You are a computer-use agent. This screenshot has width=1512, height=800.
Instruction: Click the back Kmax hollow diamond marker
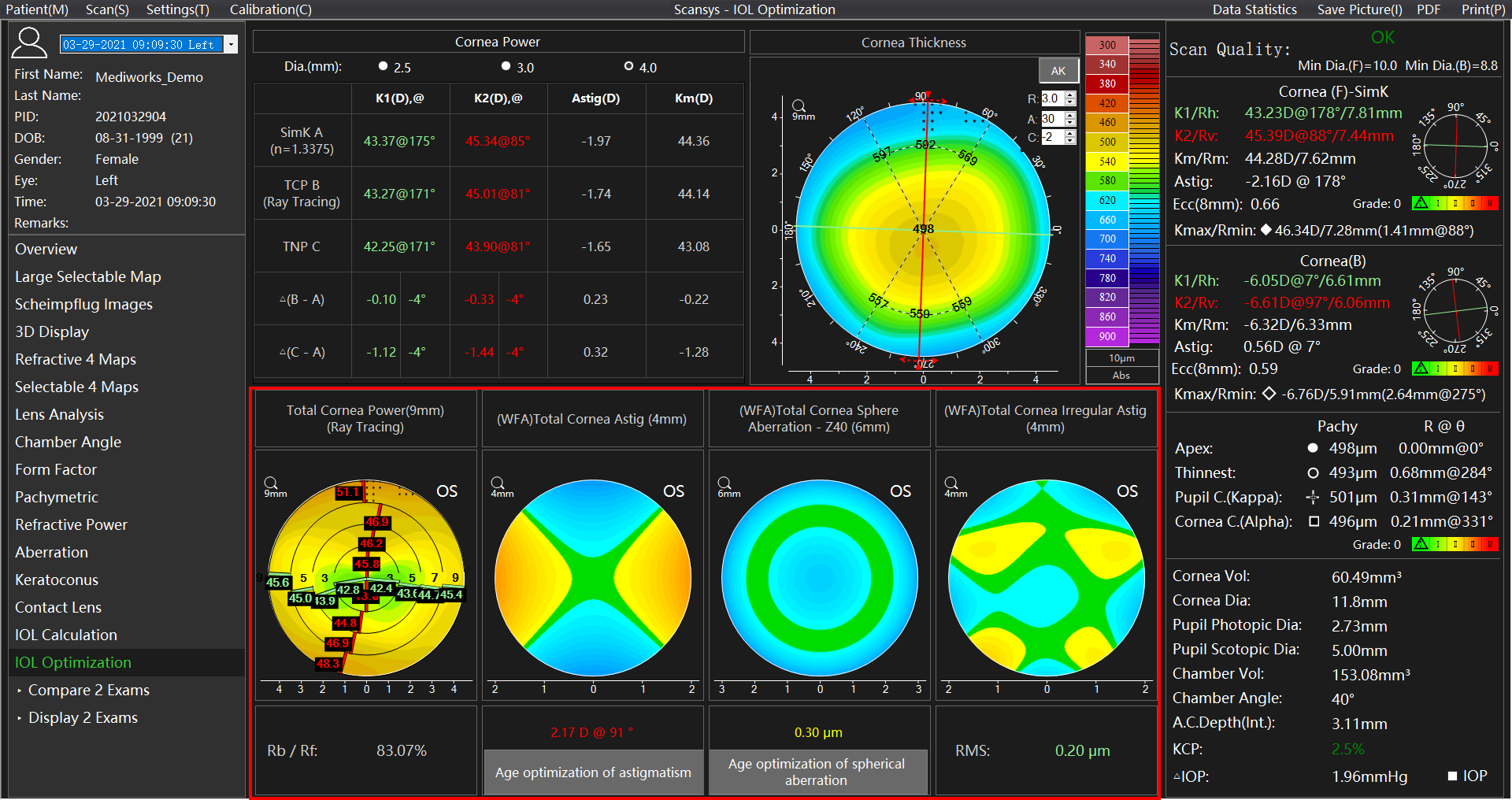coord(1269,394)
